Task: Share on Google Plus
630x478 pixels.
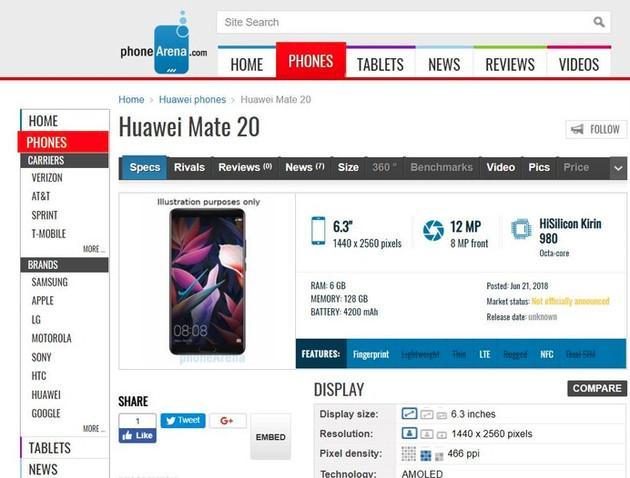Action: coord(227,421)
